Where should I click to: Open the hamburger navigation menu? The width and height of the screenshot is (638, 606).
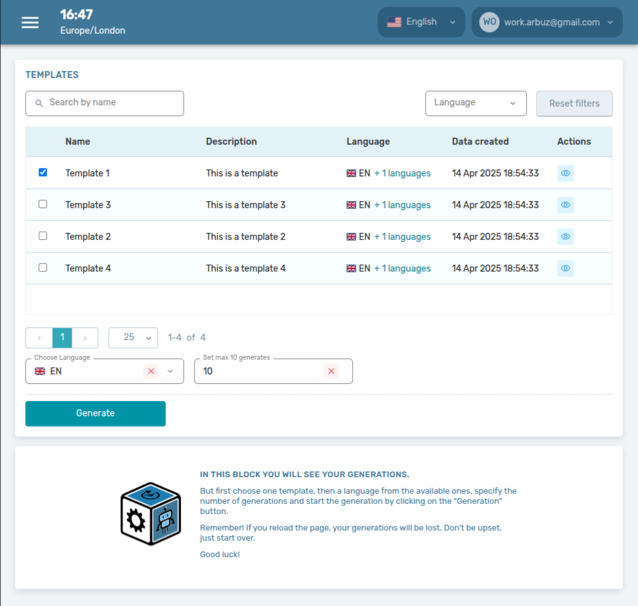click(30, 22)
